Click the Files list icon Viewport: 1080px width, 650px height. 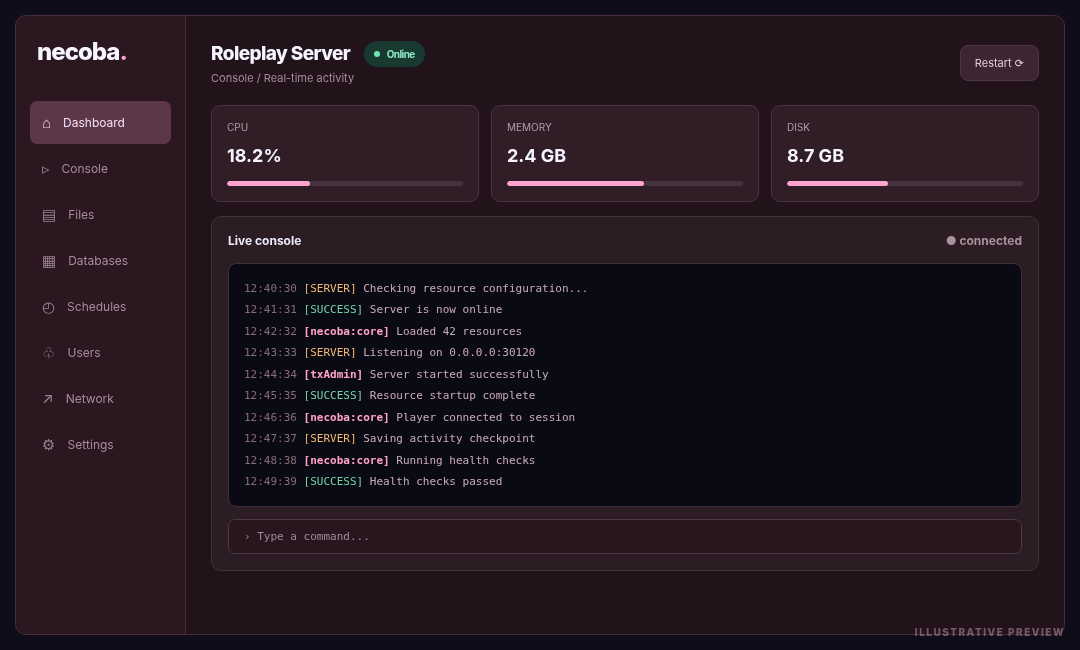pos(49,216)
